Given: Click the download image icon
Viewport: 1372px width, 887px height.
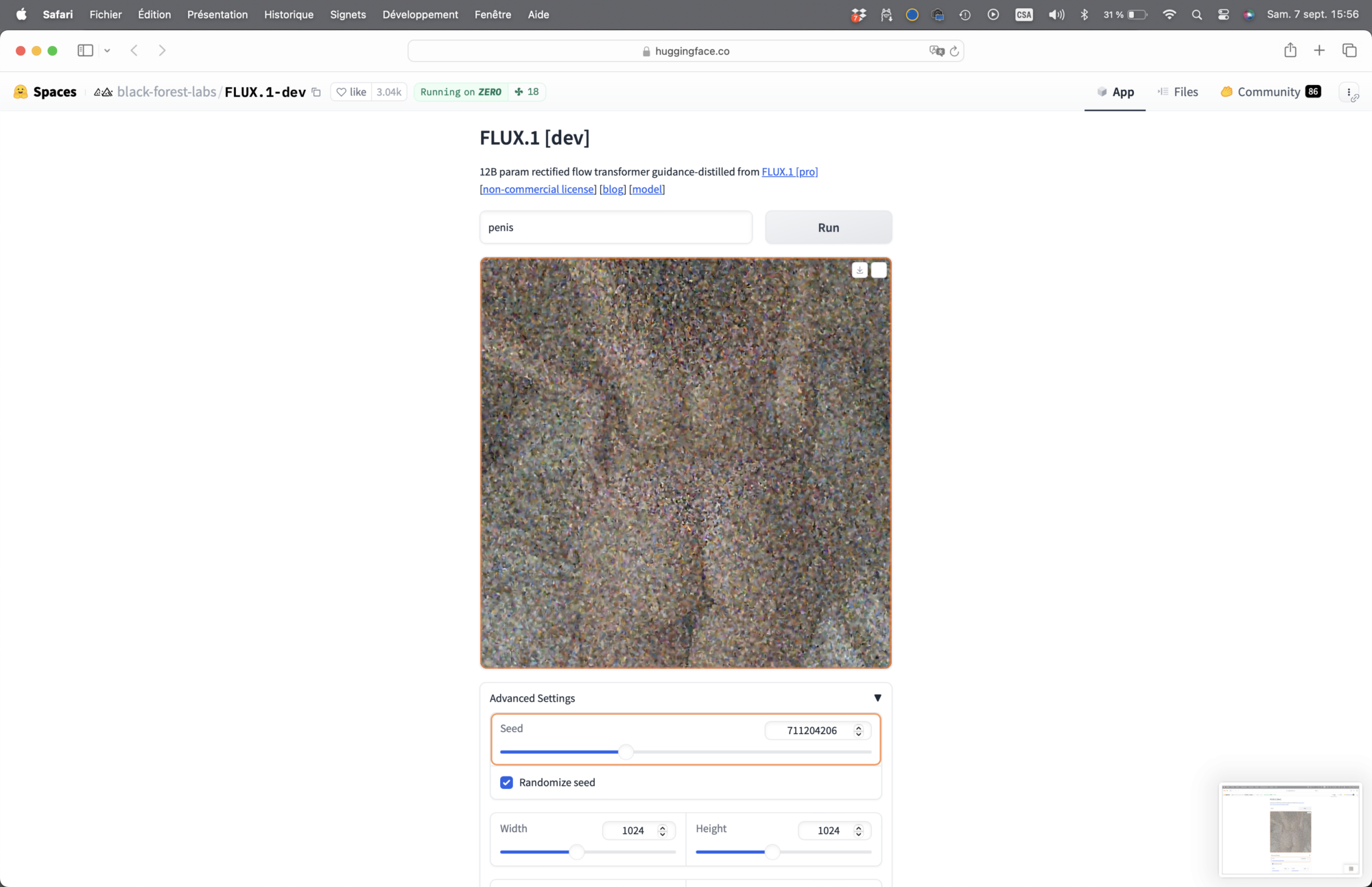Looking at the screenshot, I should [x=860, y=270].
